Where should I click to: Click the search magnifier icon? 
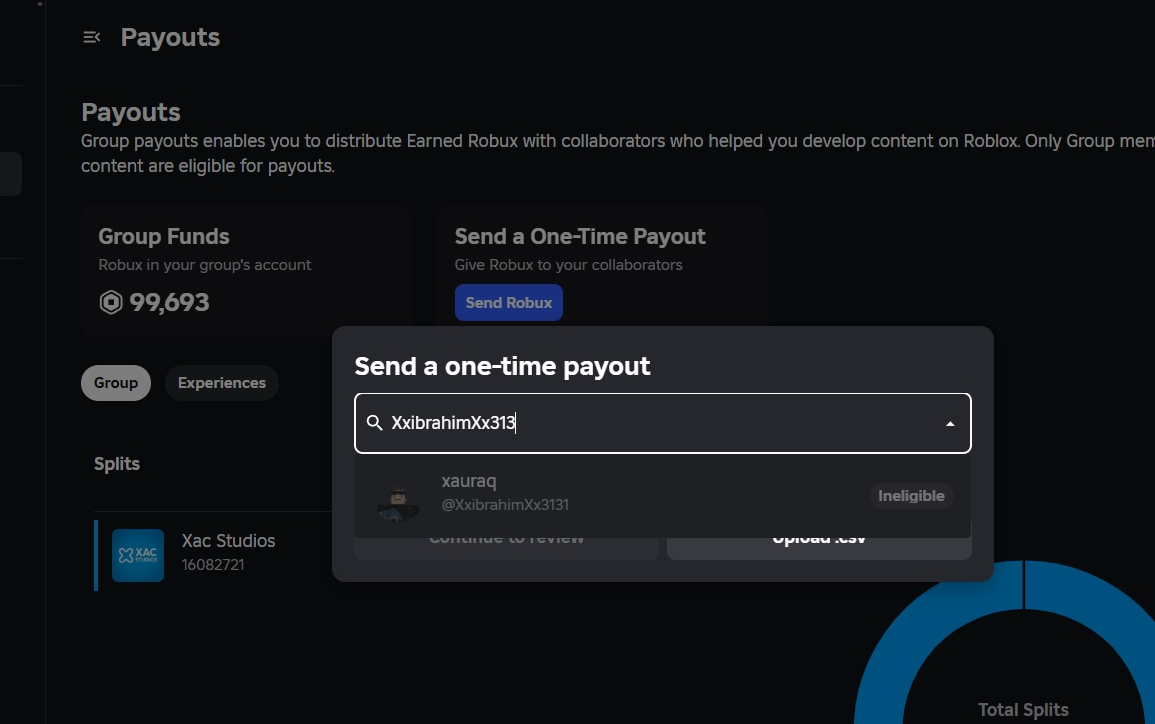point(374,423)
